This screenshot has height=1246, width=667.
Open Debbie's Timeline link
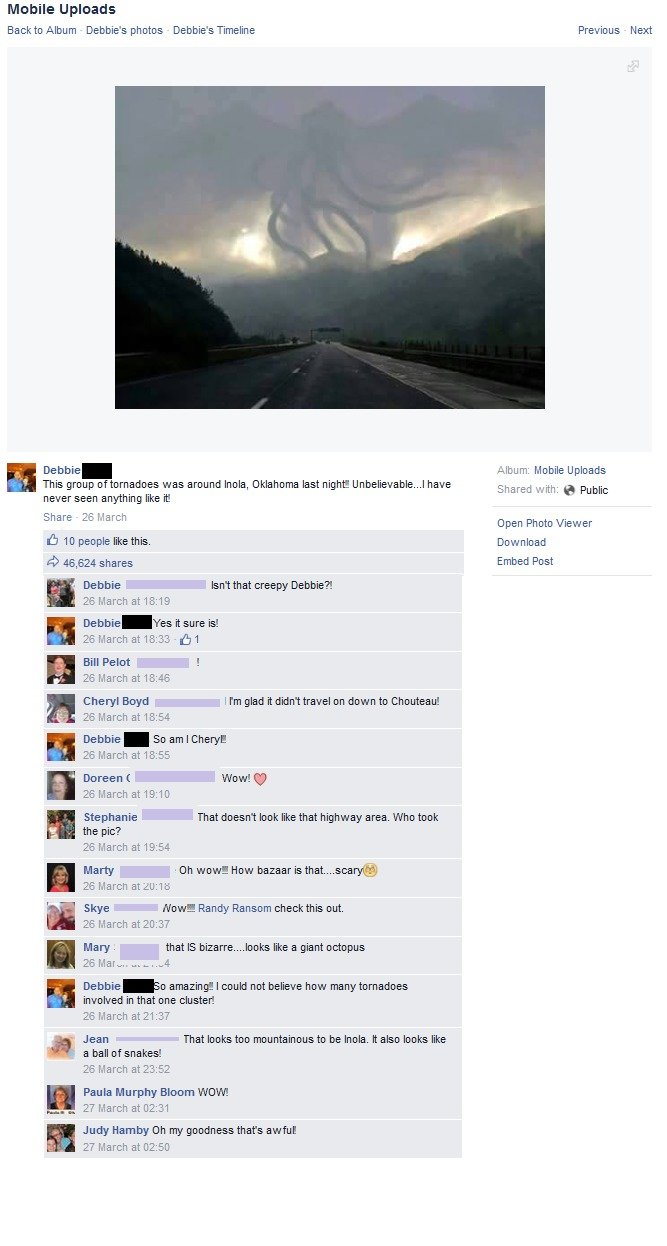point(214,30)
